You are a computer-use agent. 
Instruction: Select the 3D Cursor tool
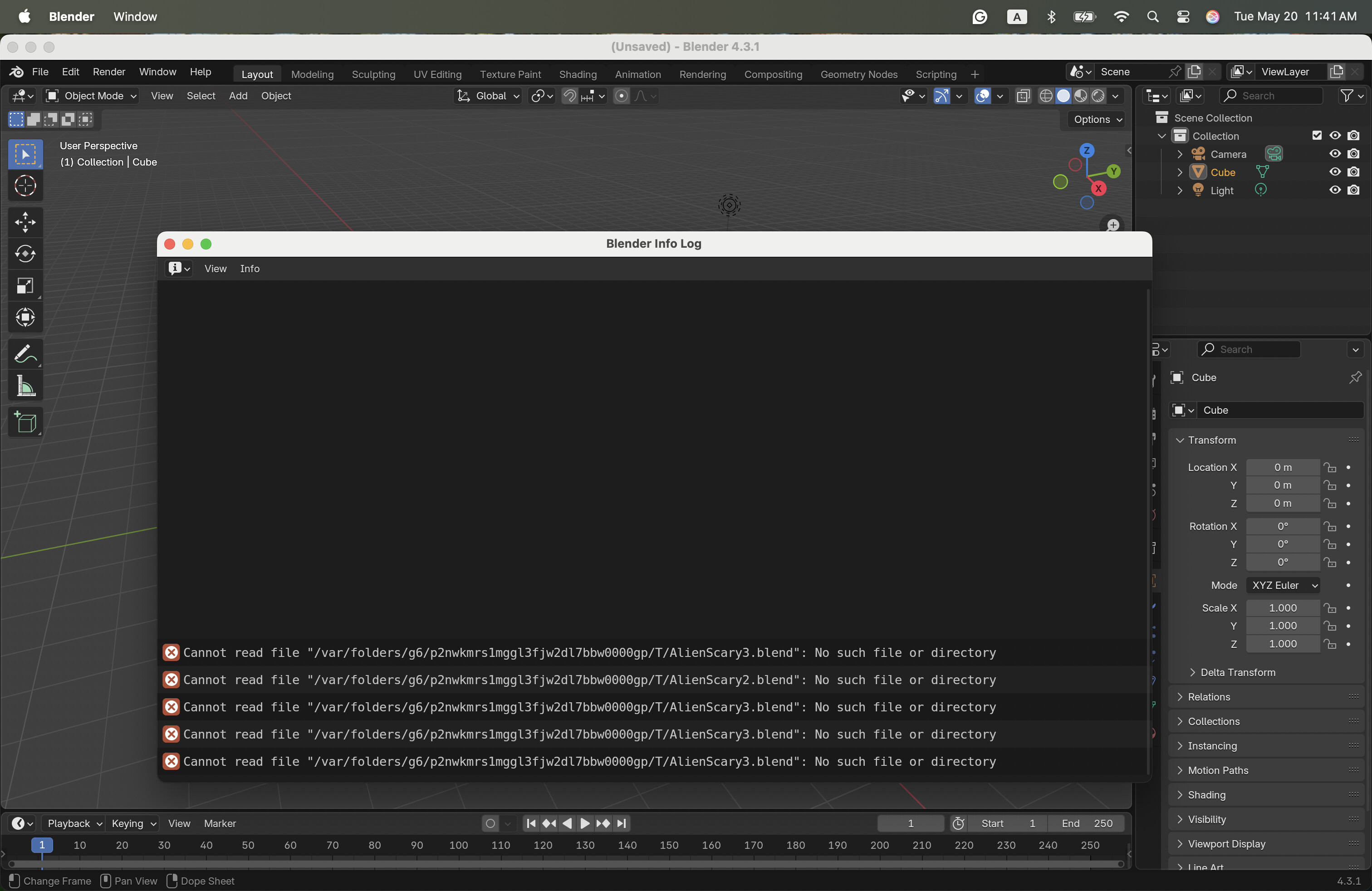pos(25,186)
